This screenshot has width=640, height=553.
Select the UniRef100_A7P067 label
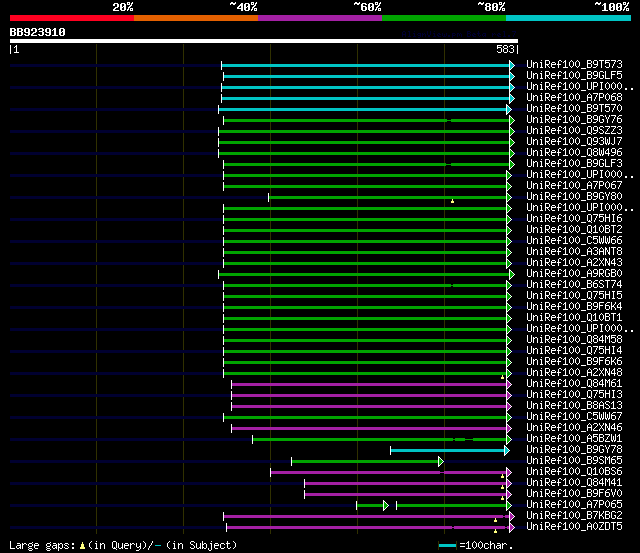tap(574, 186)
